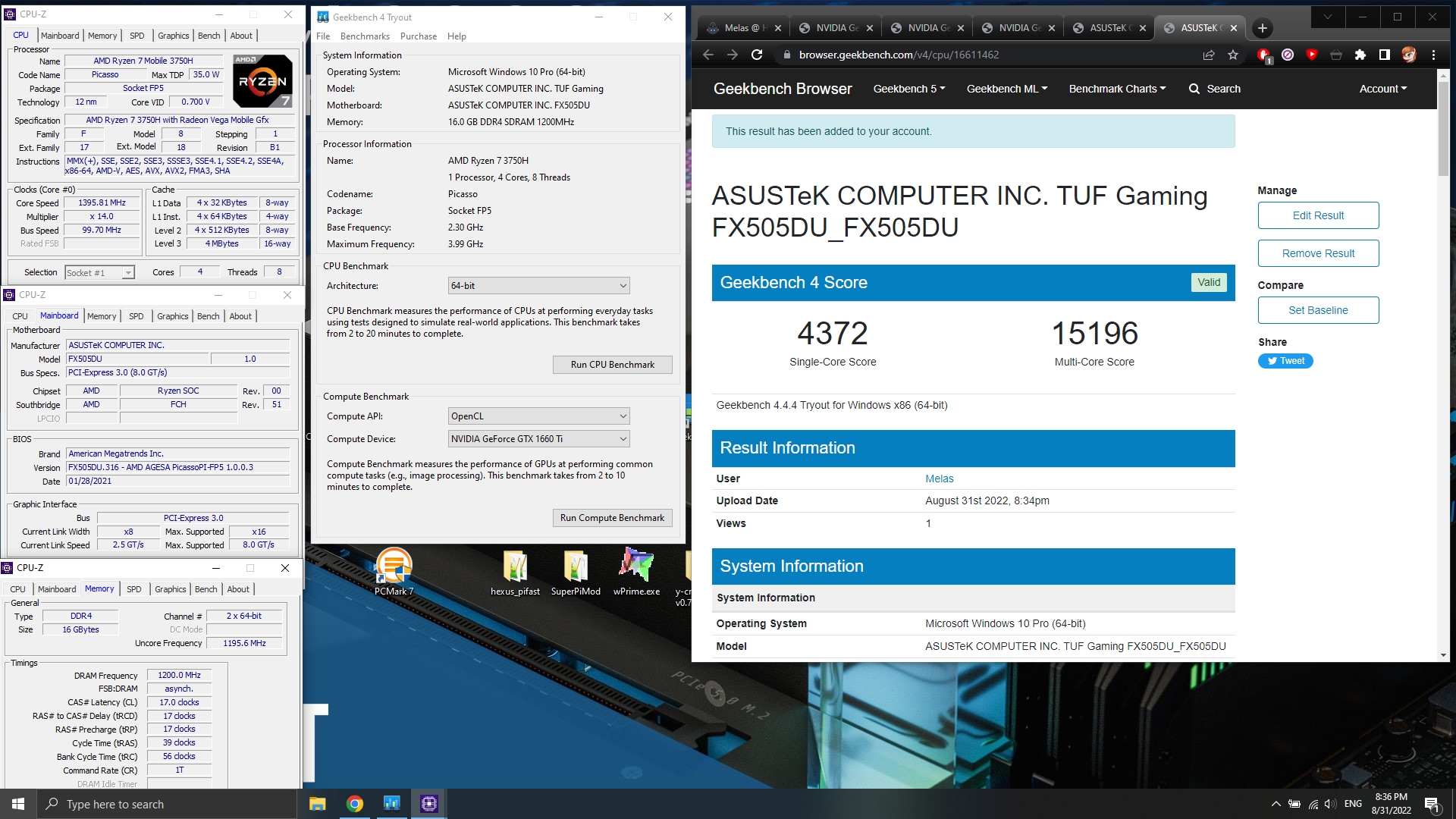
Task: Launch wPrime.exe desktop icon
Action: 636,571
